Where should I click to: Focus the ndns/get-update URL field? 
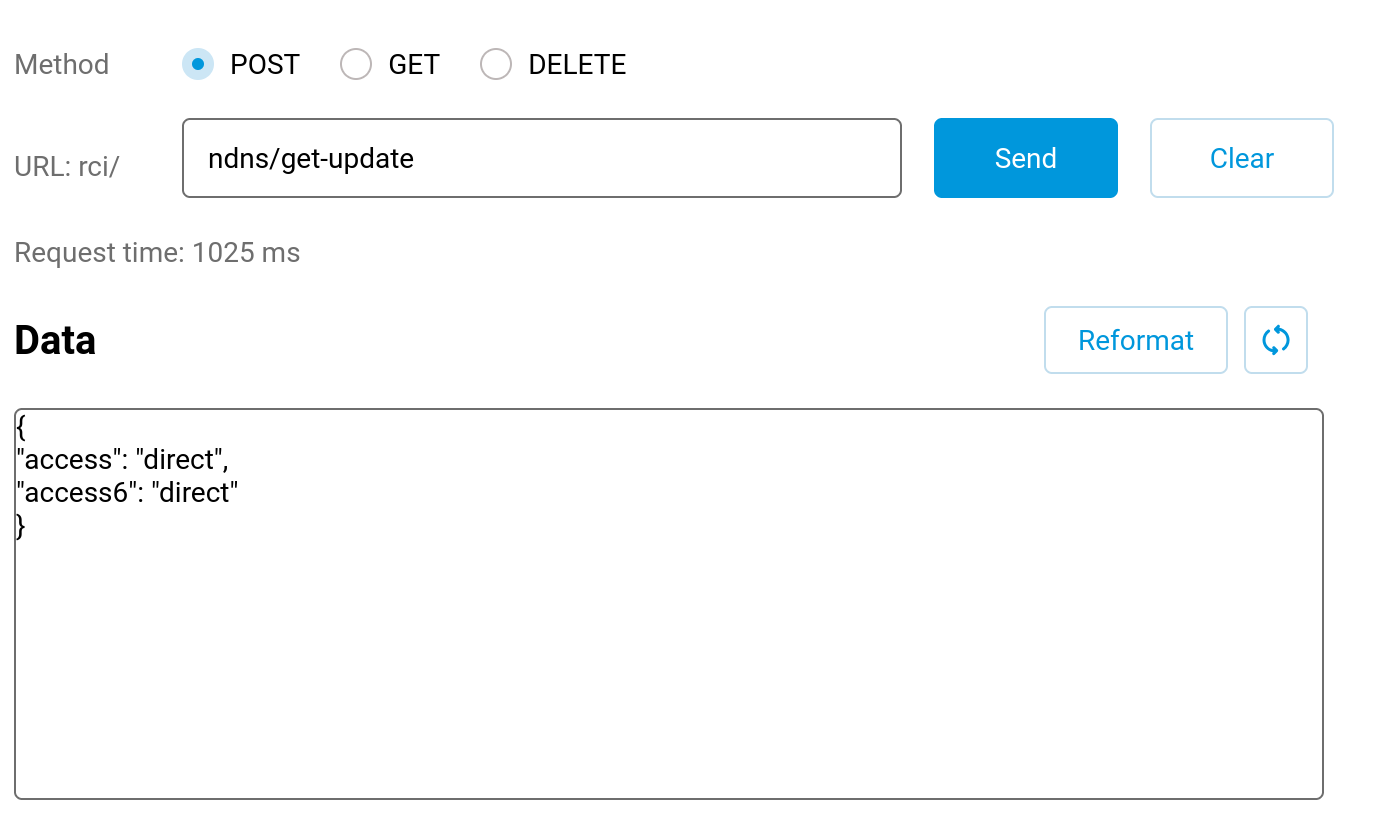point(542,158)
